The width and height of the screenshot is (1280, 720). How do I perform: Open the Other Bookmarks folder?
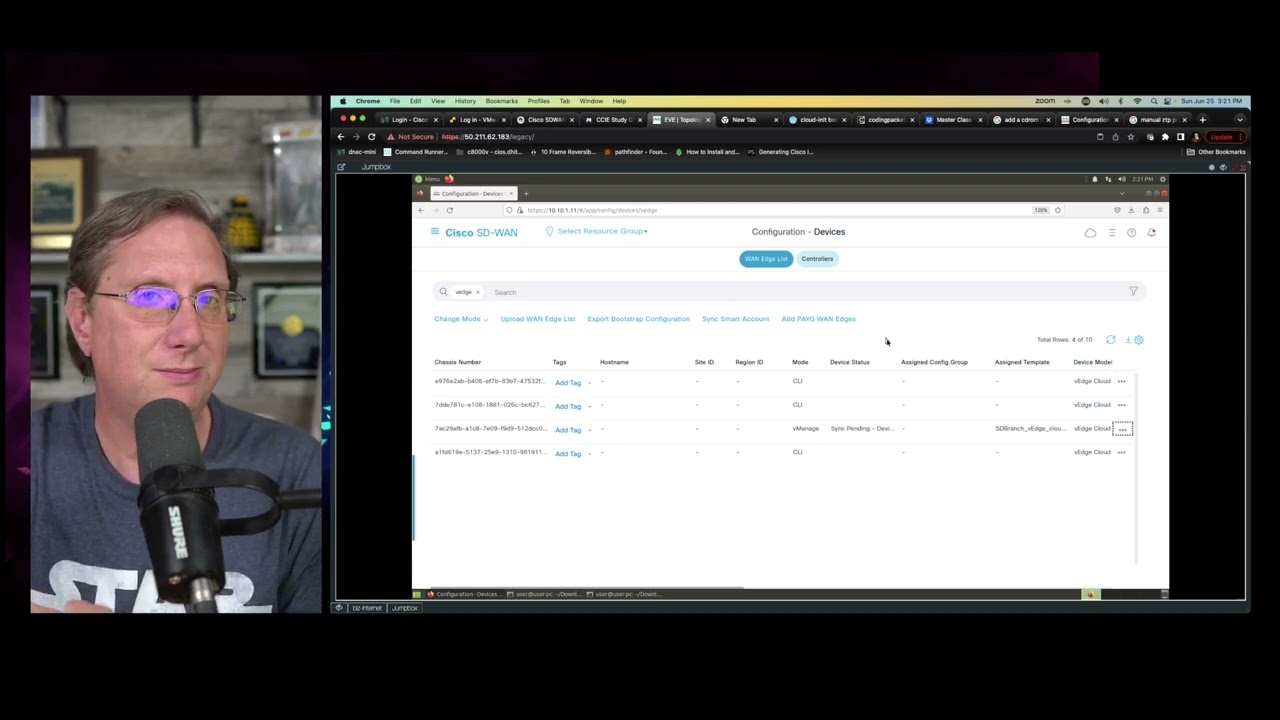click(1216, 152)
